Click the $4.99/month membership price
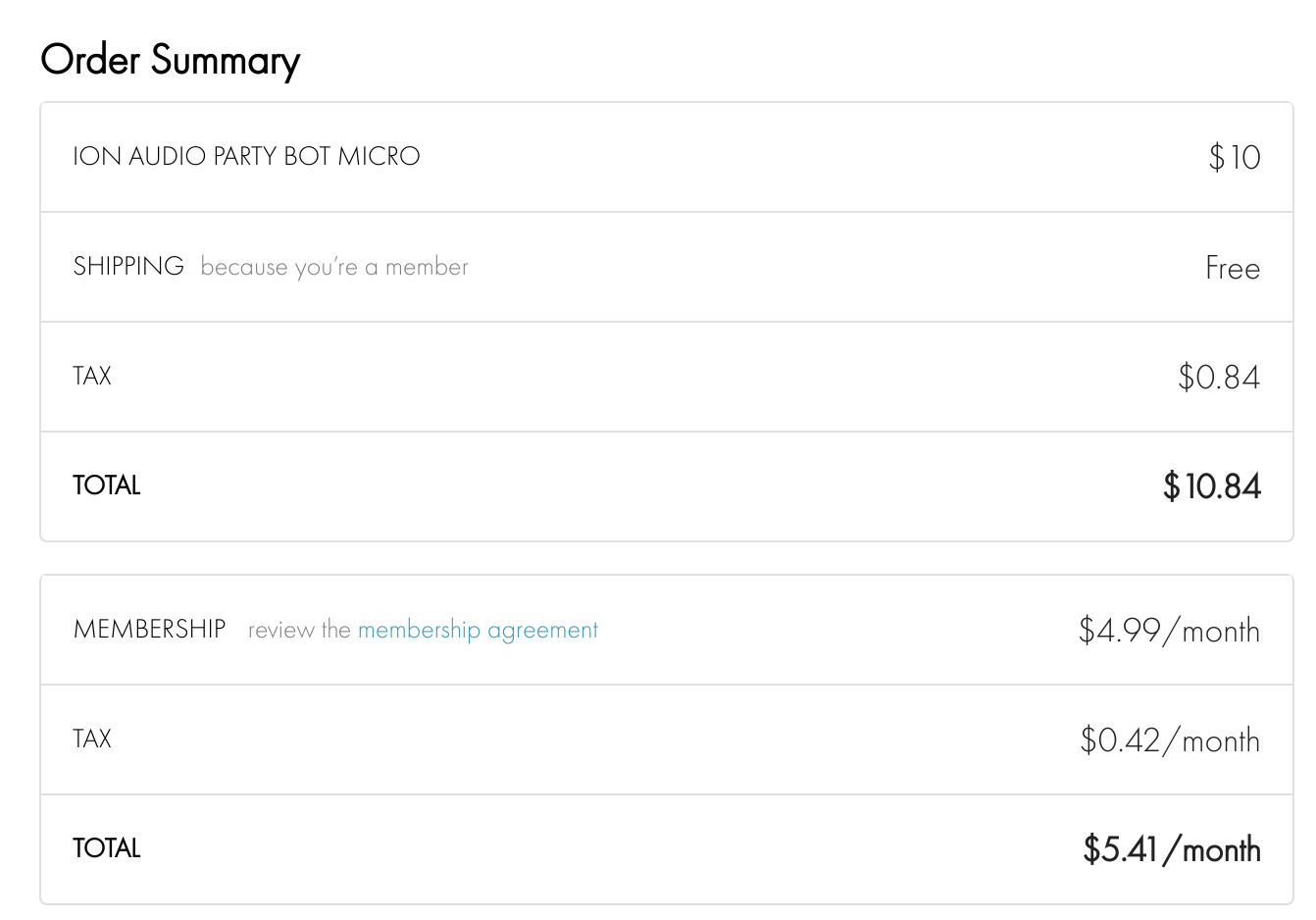 coord(1168,630)
